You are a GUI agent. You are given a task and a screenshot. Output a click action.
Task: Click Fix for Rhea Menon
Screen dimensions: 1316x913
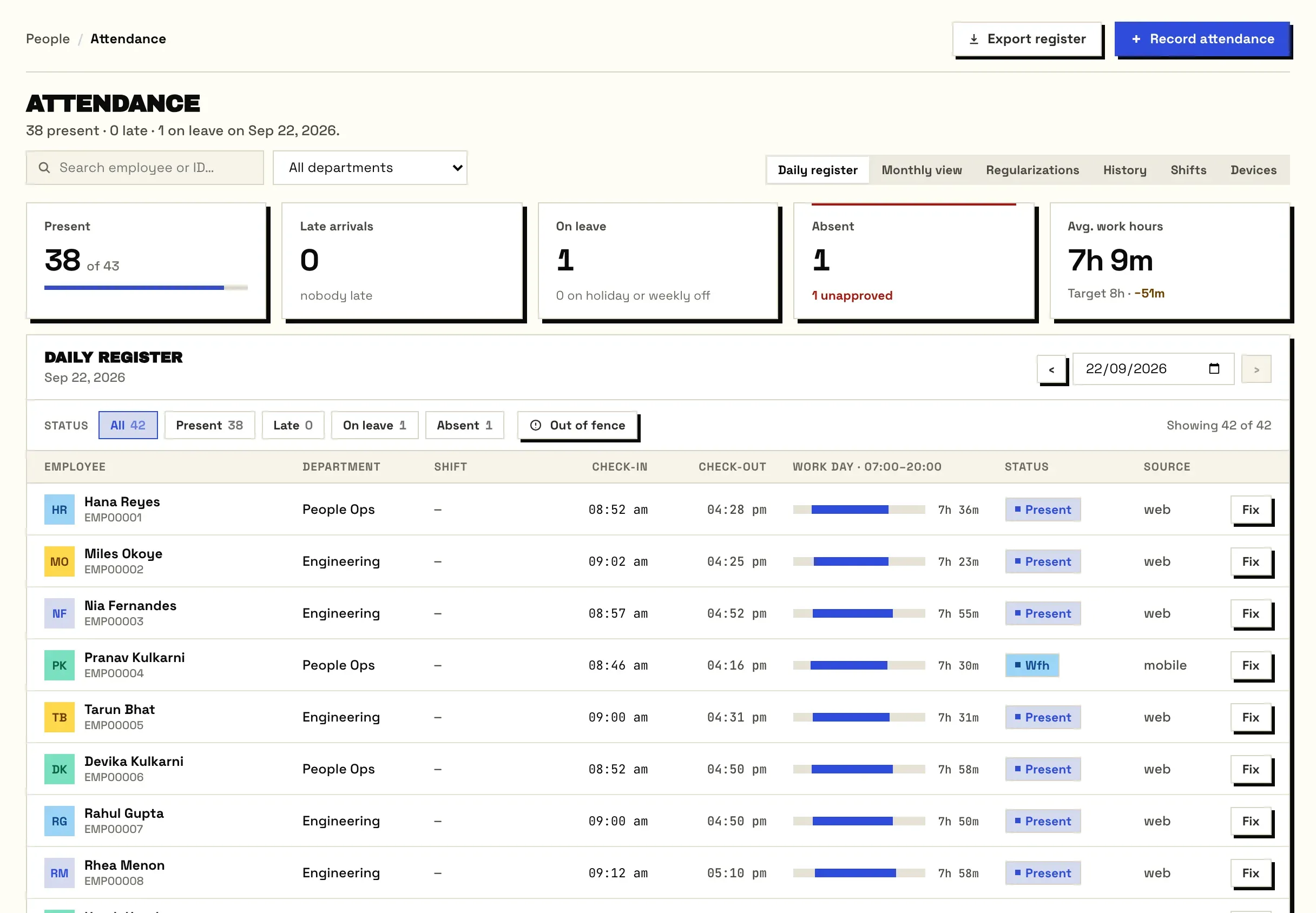[x=1251, y=874]
